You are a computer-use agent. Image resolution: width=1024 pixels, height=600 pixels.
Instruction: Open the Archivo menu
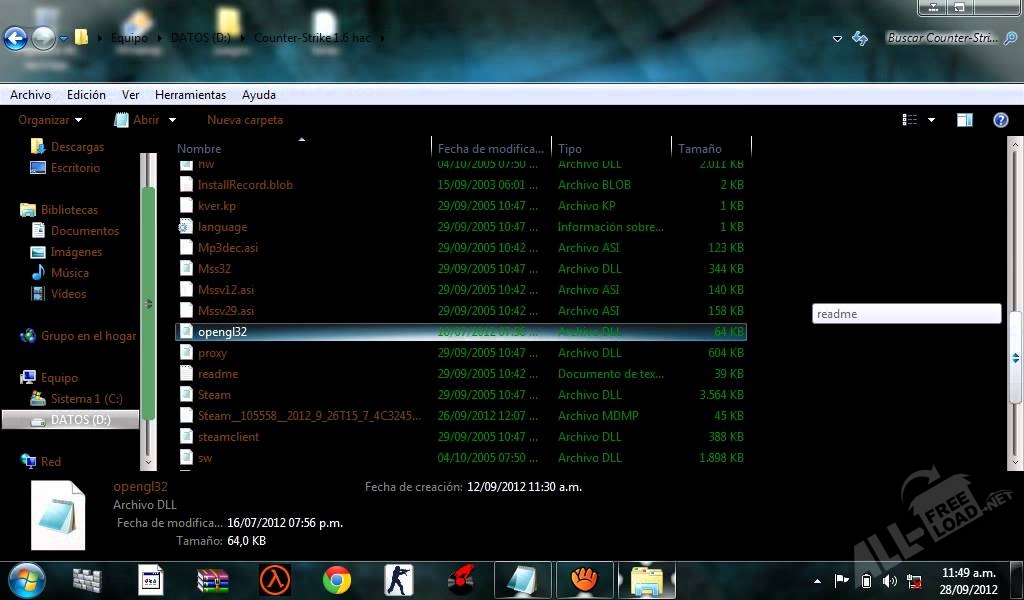click(30, 95)
